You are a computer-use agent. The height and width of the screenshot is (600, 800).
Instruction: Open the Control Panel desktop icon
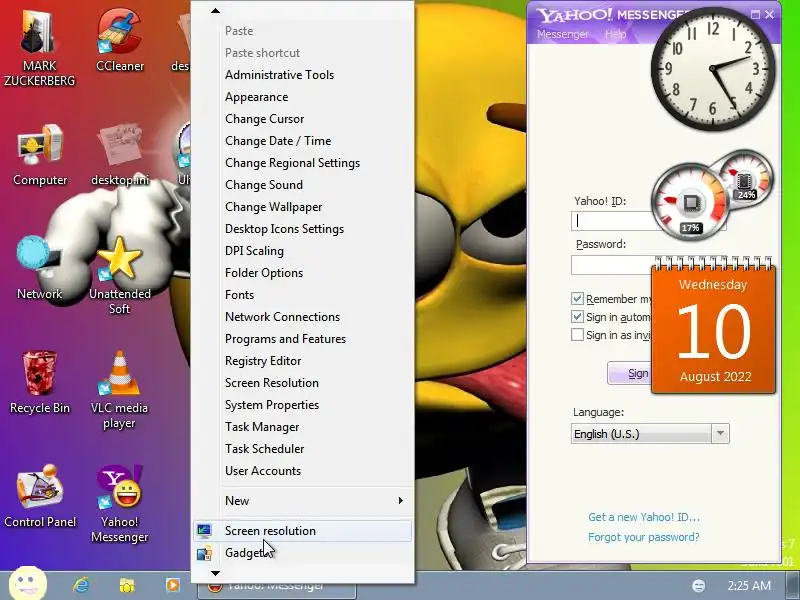point(40,496)
